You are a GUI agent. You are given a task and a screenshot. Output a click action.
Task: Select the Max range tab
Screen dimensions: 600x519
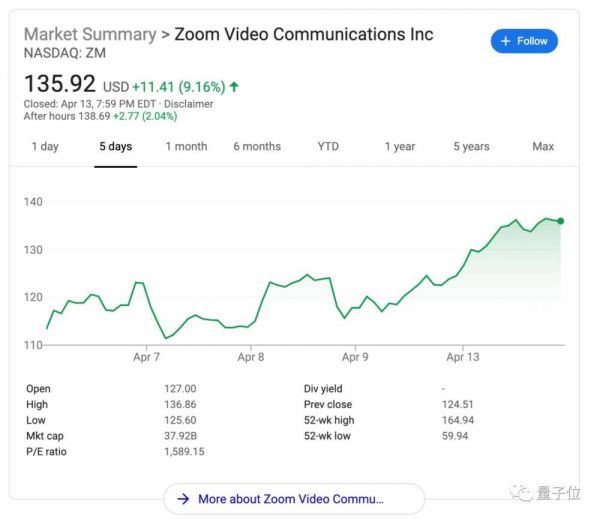(x=543, y=147)
